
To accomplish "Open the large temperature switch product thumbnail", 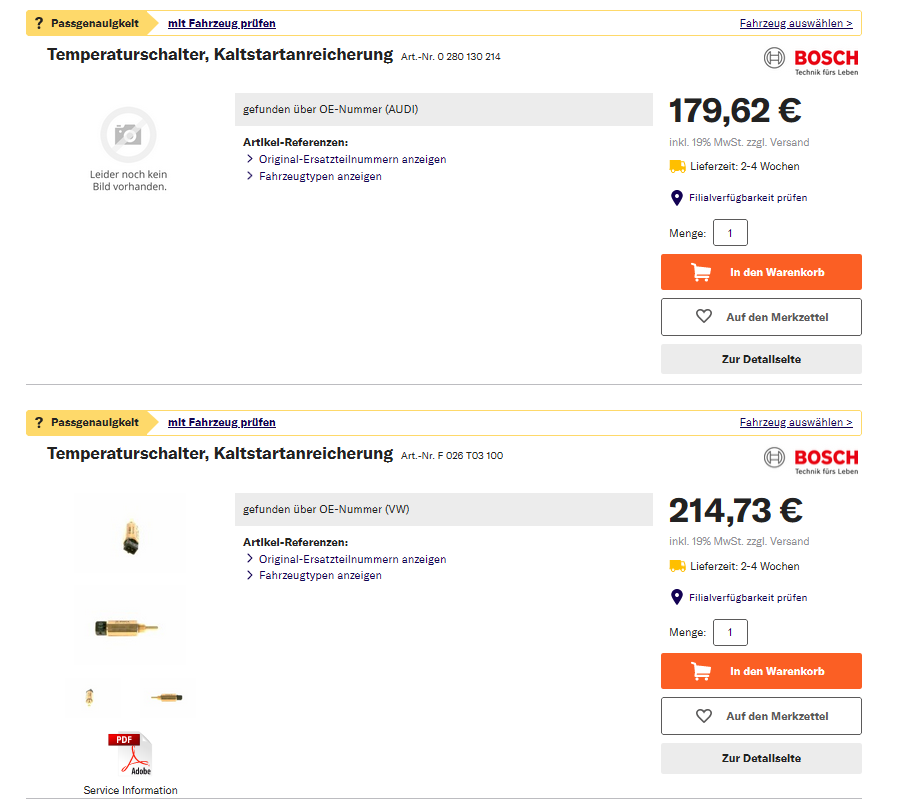I will tap(128, 629).
